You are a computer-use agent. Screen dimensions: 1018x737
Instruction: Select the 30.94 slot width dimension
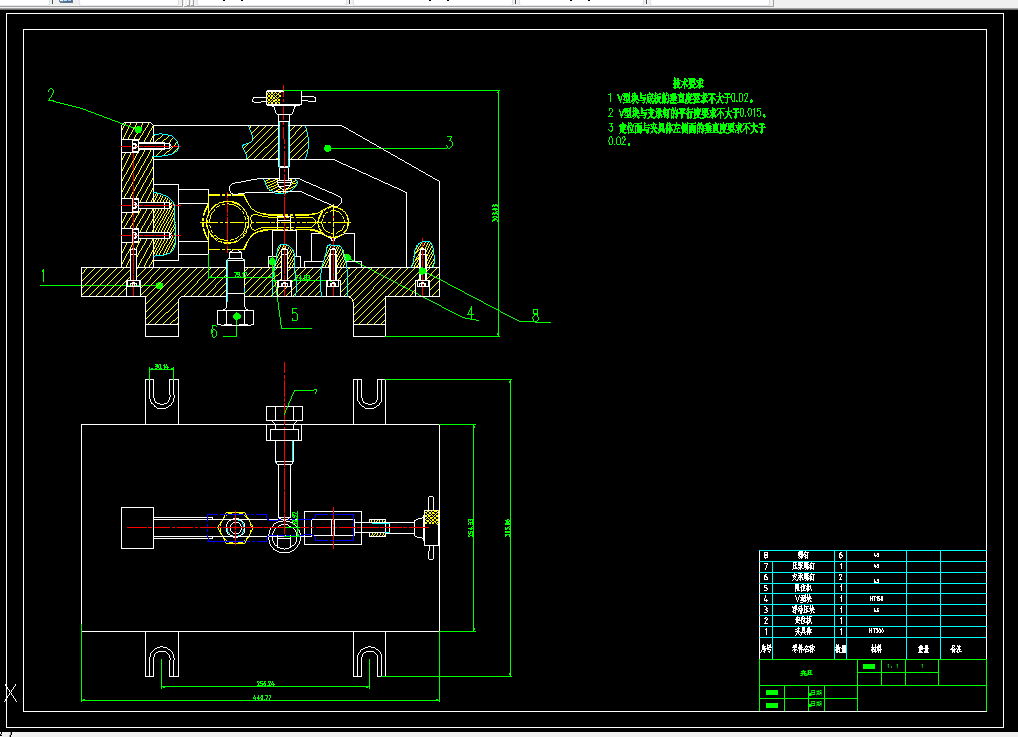coord(162,367)
